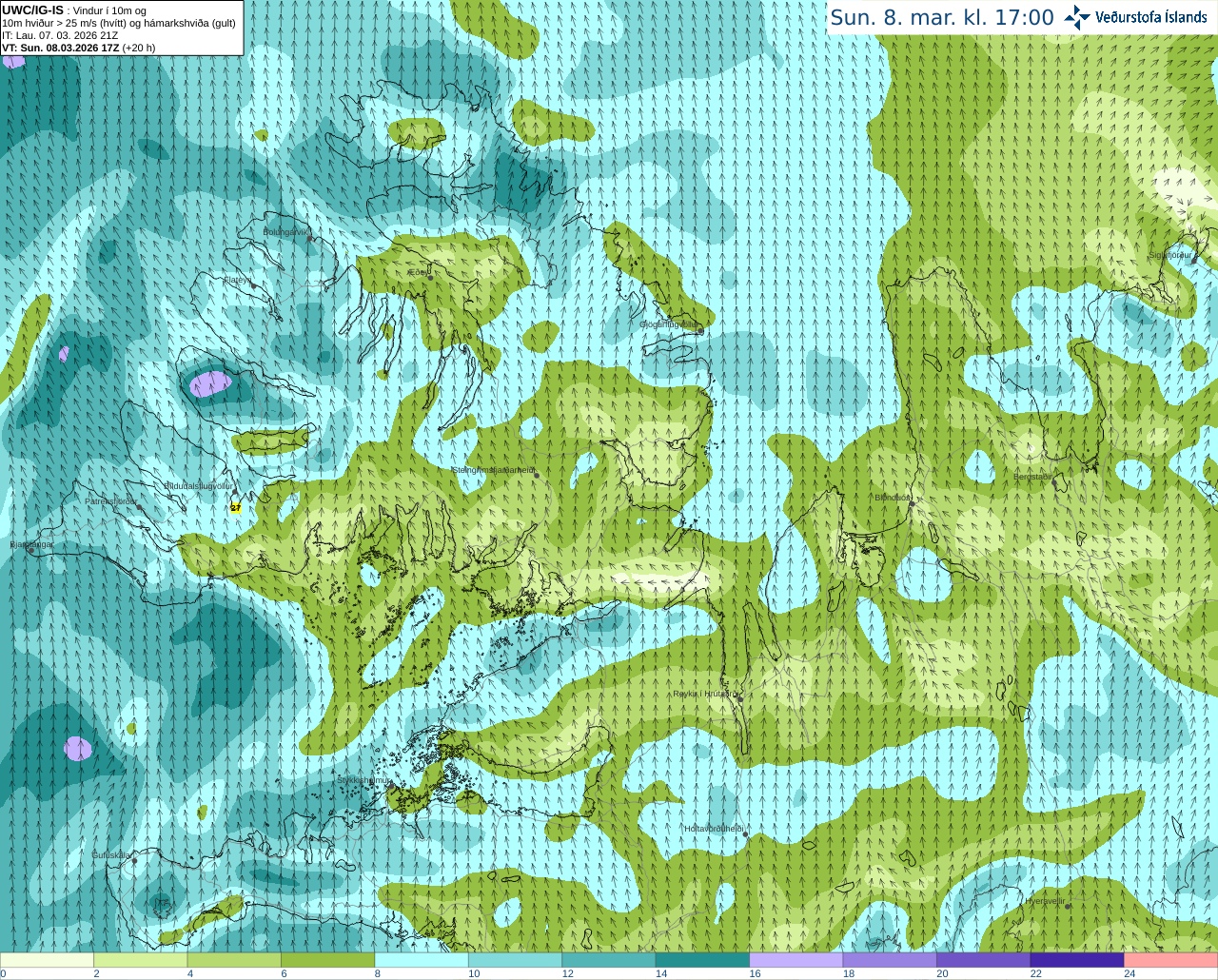Click the 'Patreksfjörður' place label
Image resolution: width=1218 pixels, height=980 pixels.
tap(110, 500)
